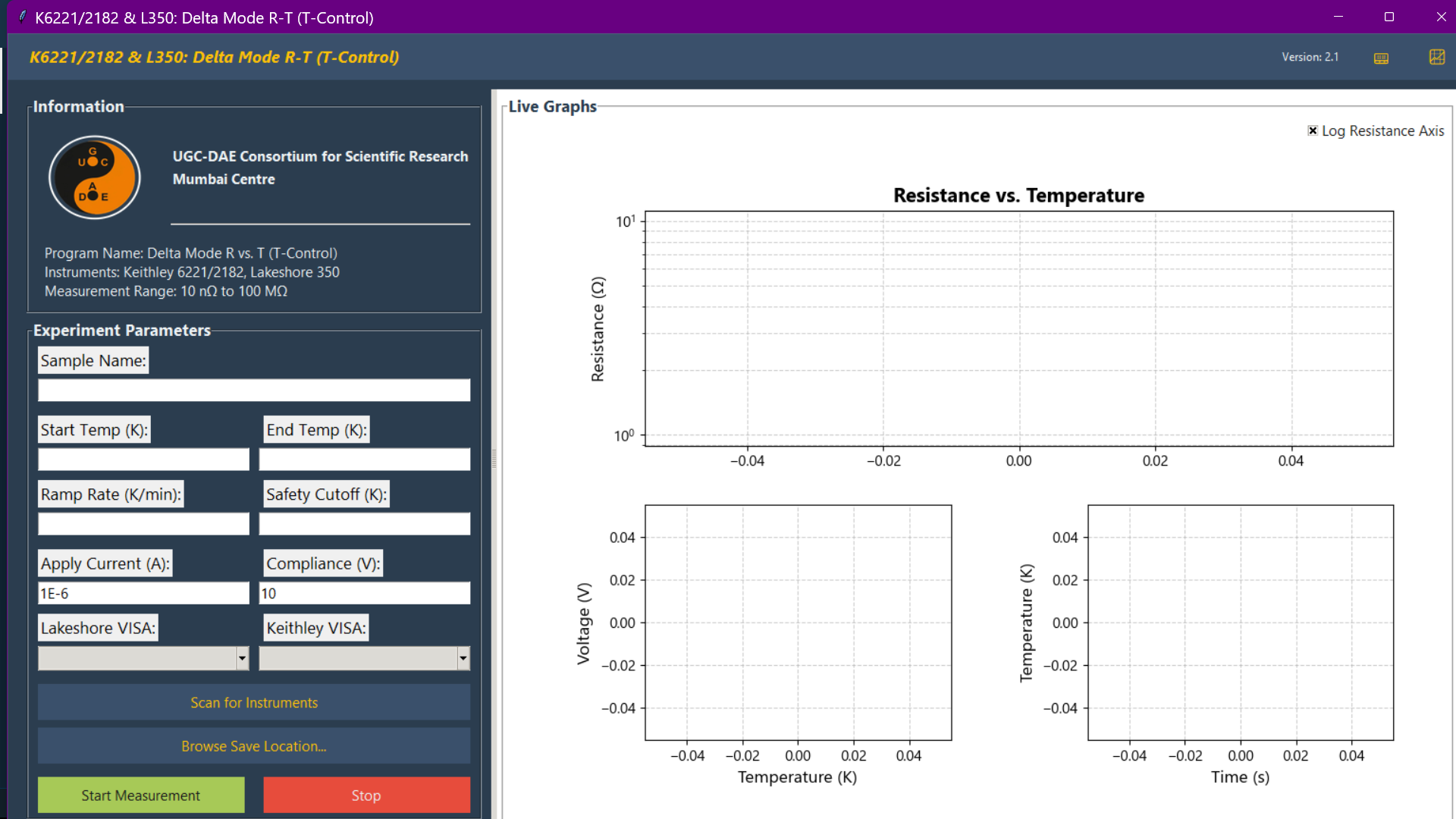Click Browse Save Location button

pyautogui.click(x=254, y=746)
